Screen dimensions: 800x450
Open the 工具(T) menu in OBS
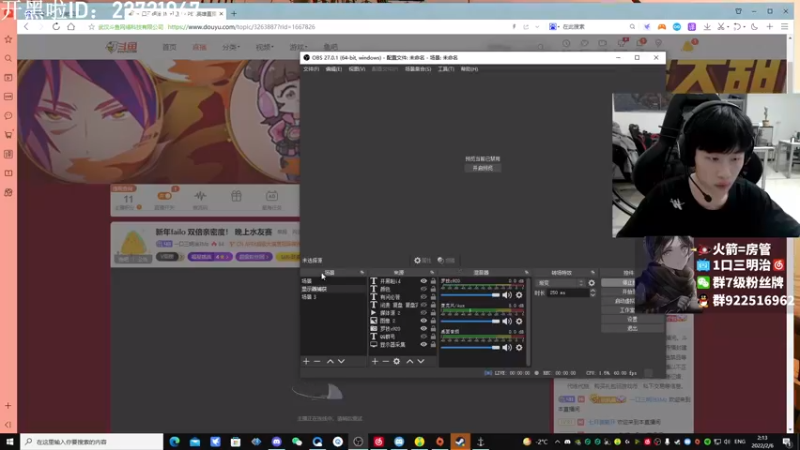point(446,69)
